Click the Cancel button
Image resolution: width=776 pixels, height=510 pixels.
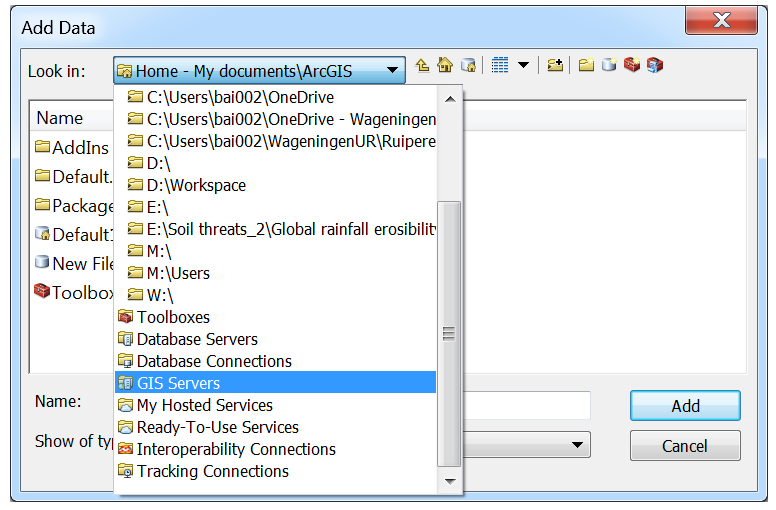coord(685,446)
